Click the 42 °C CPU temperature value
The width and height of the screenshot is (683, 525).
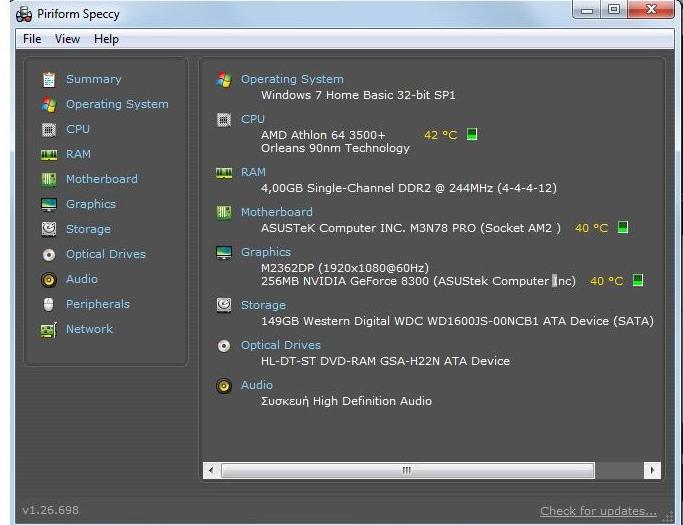tap(440, 135)
